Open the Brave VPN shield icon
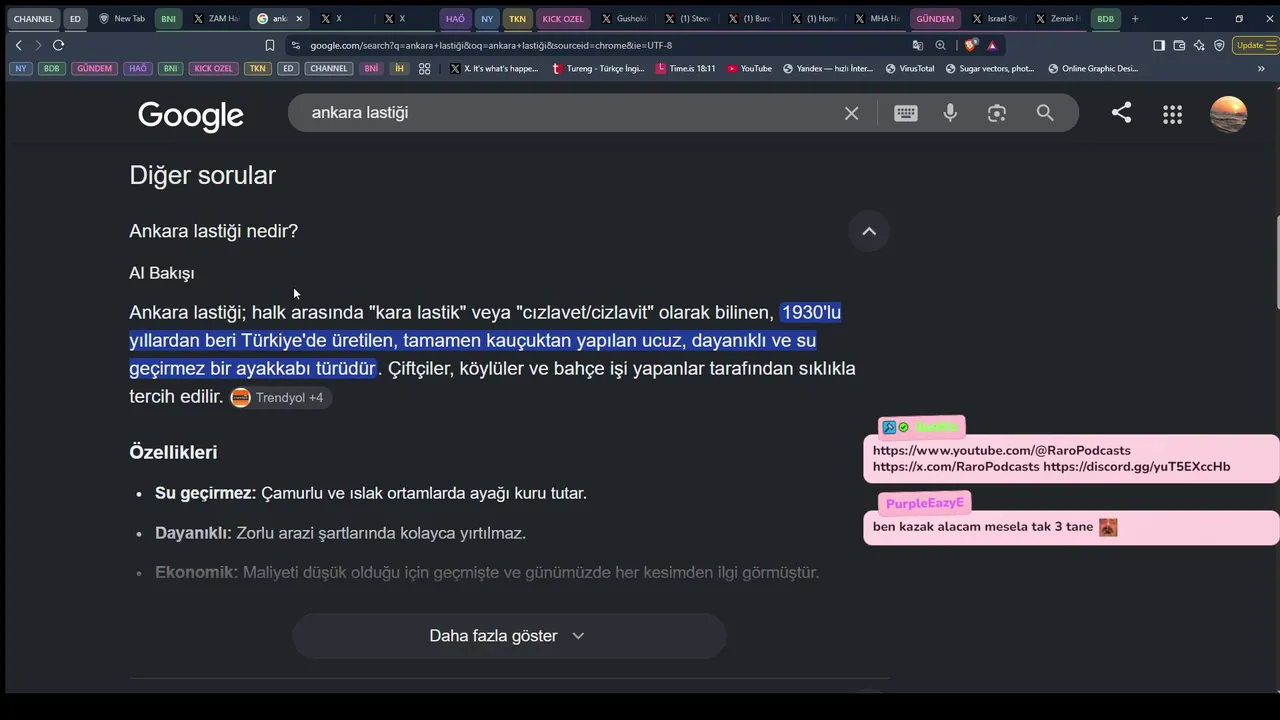1280x720 pixels. tap(1219, 45)
